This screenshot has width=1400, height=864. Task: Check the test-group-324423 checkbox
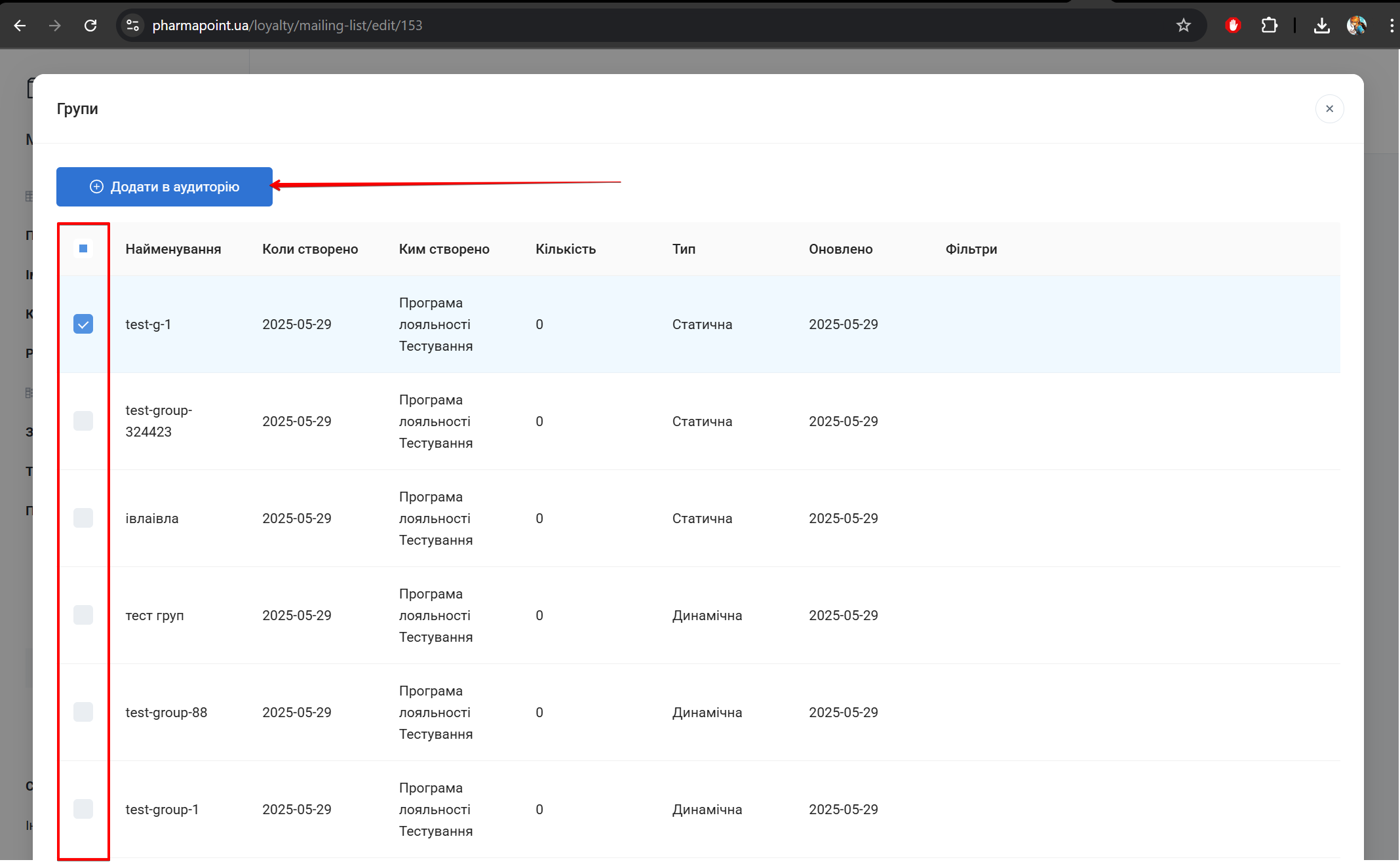coord(83,421)
